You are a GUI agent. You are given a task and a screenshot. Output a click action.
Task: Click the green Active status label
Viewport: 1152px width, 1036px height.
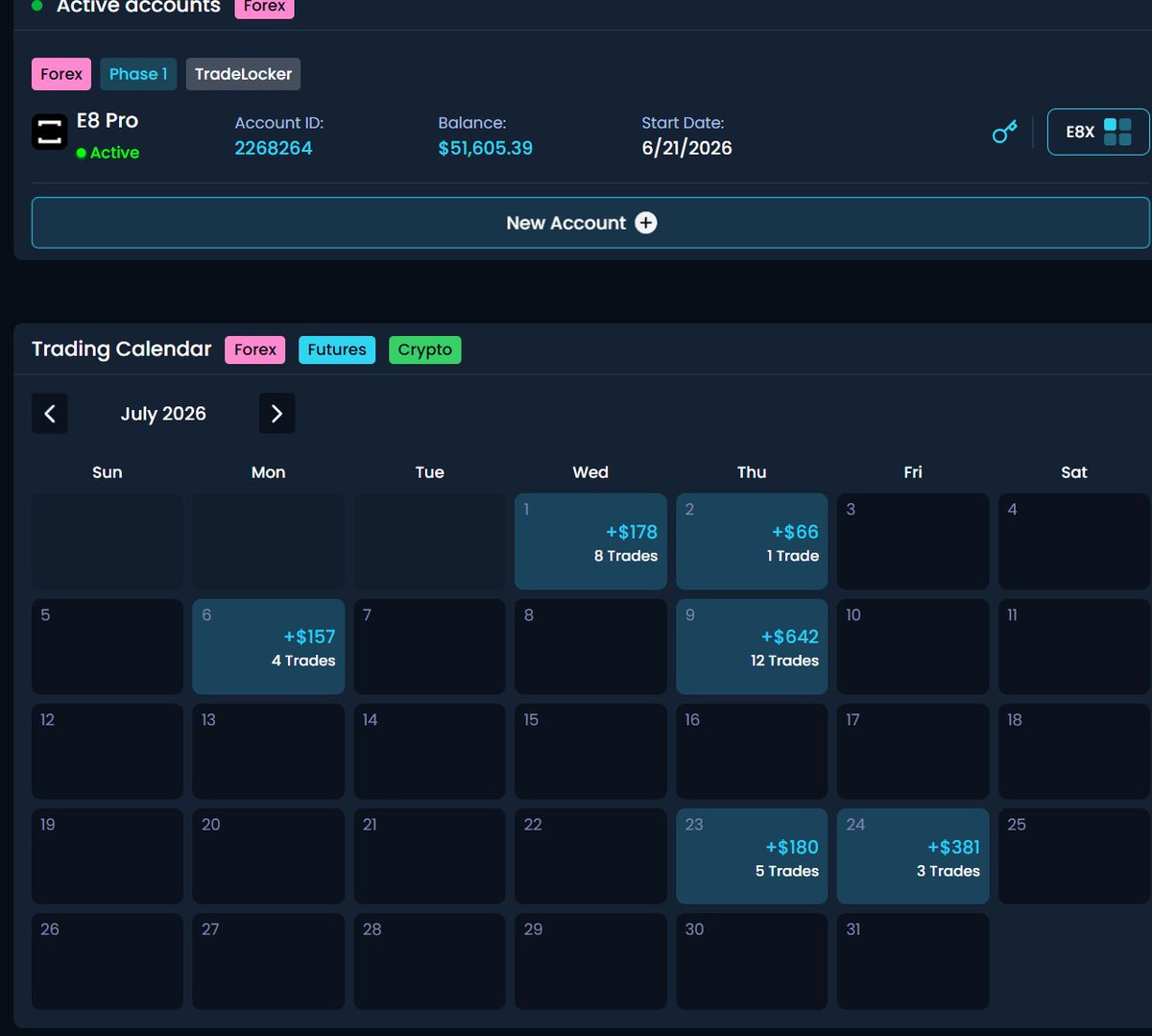108,153
